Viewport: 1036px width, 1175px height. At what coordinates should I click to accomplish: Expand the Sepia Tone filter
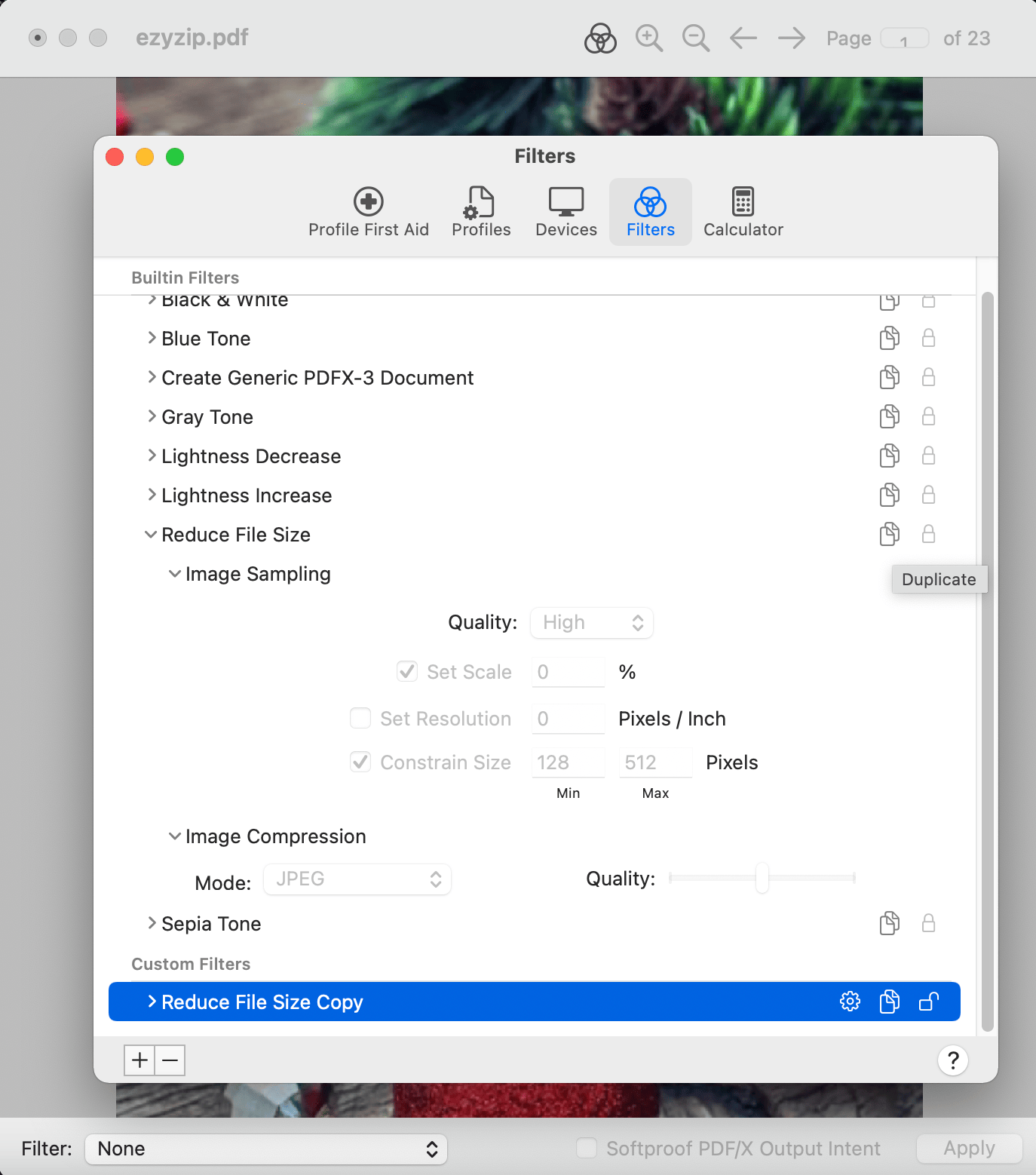click(152, 923)
